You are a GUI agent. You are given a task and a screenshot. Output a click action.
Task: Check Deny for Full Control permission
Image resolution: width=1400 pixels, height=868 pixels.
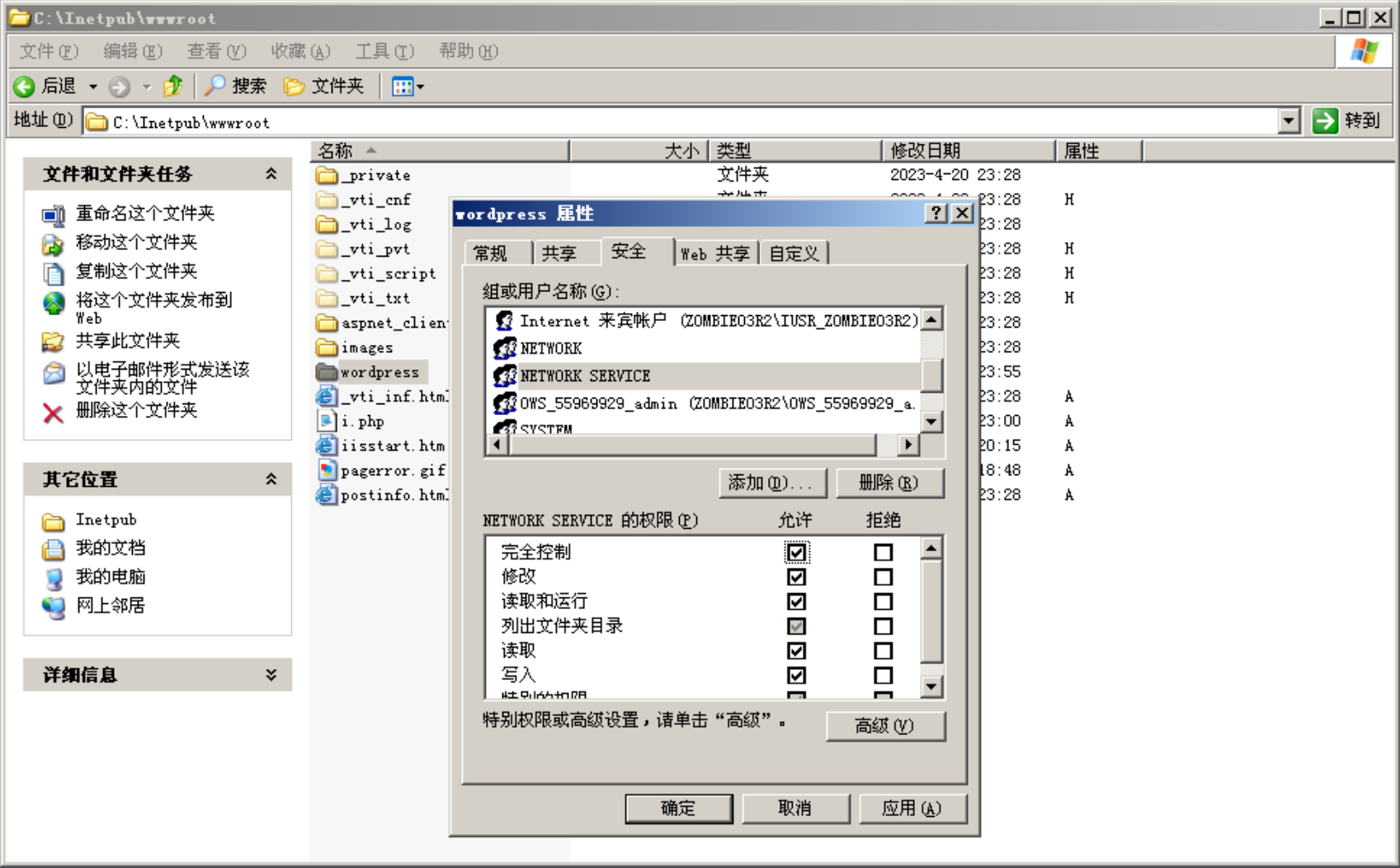pos(884,552)
